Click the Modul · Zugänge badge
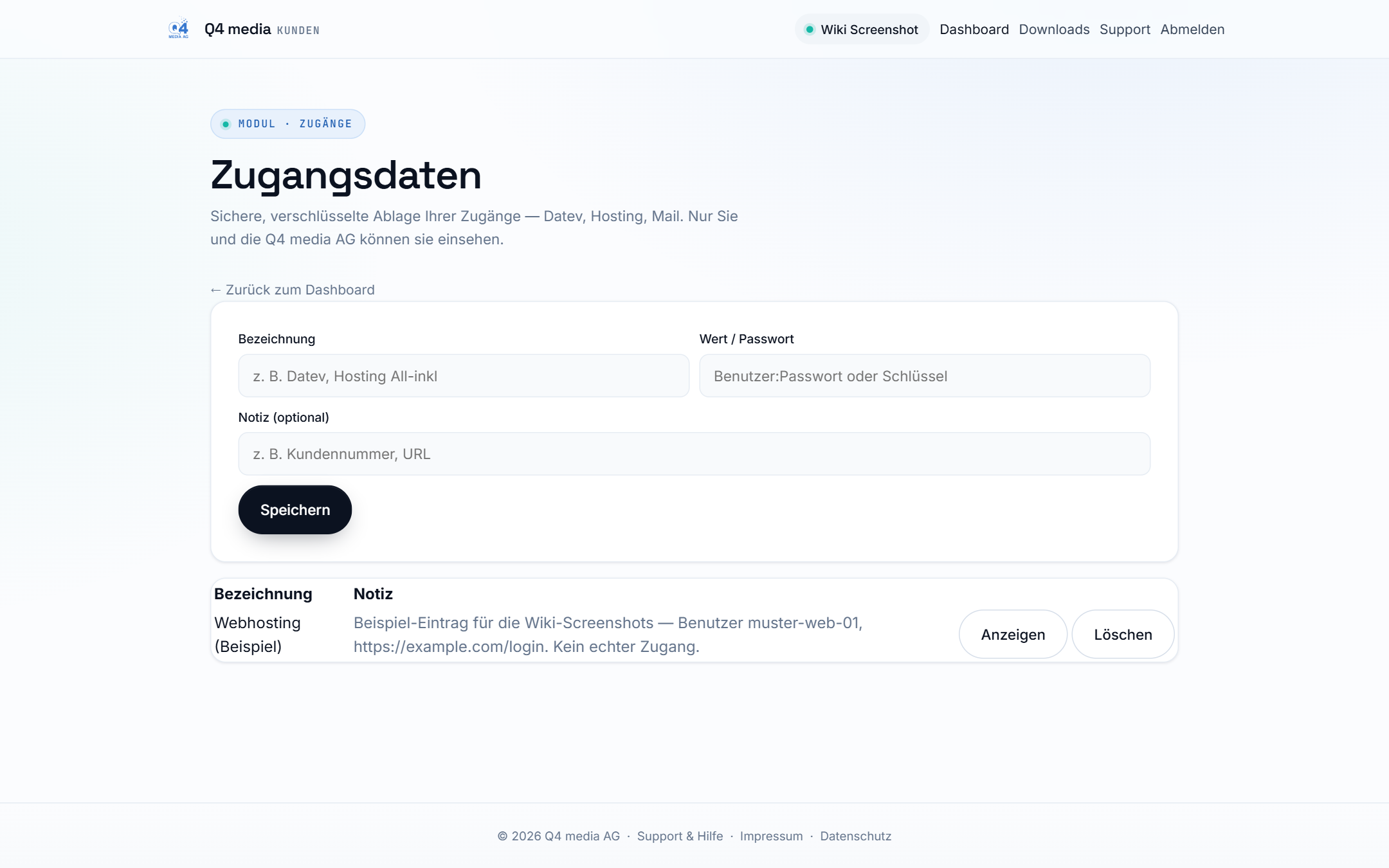This screenshot has width=1389, height=868. [x=287, y=124]
